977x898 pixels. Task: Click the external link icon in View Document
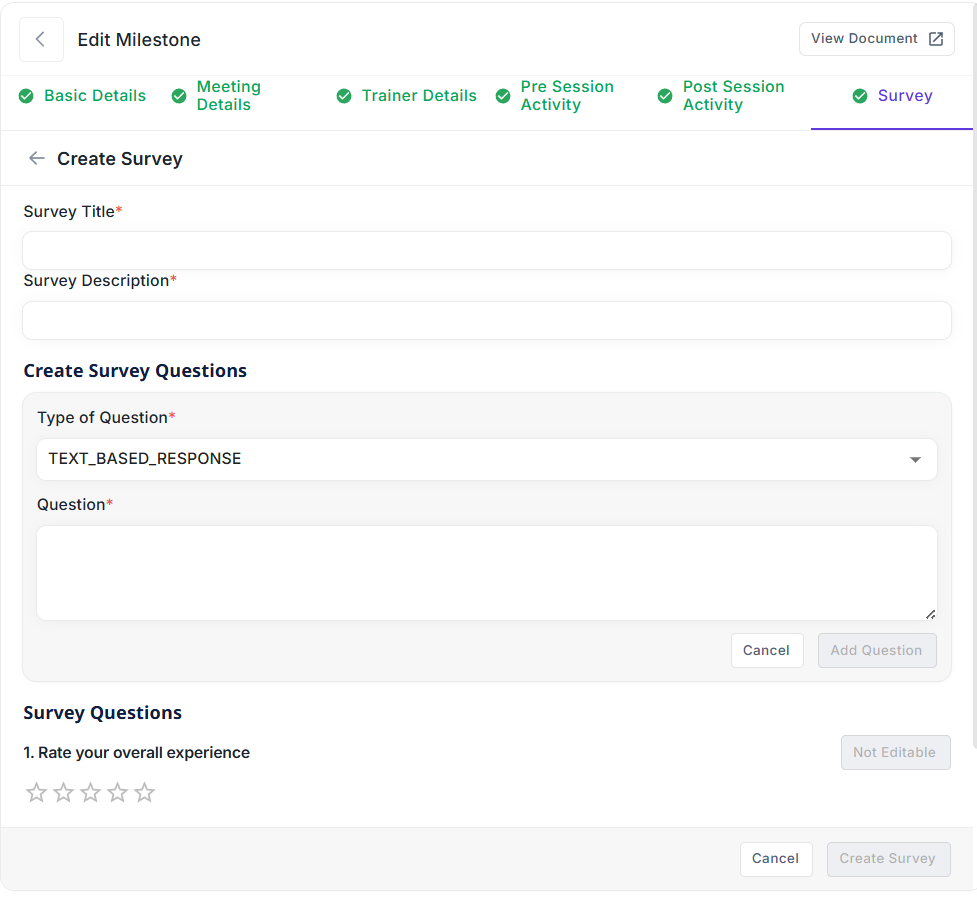click(935, 39)
